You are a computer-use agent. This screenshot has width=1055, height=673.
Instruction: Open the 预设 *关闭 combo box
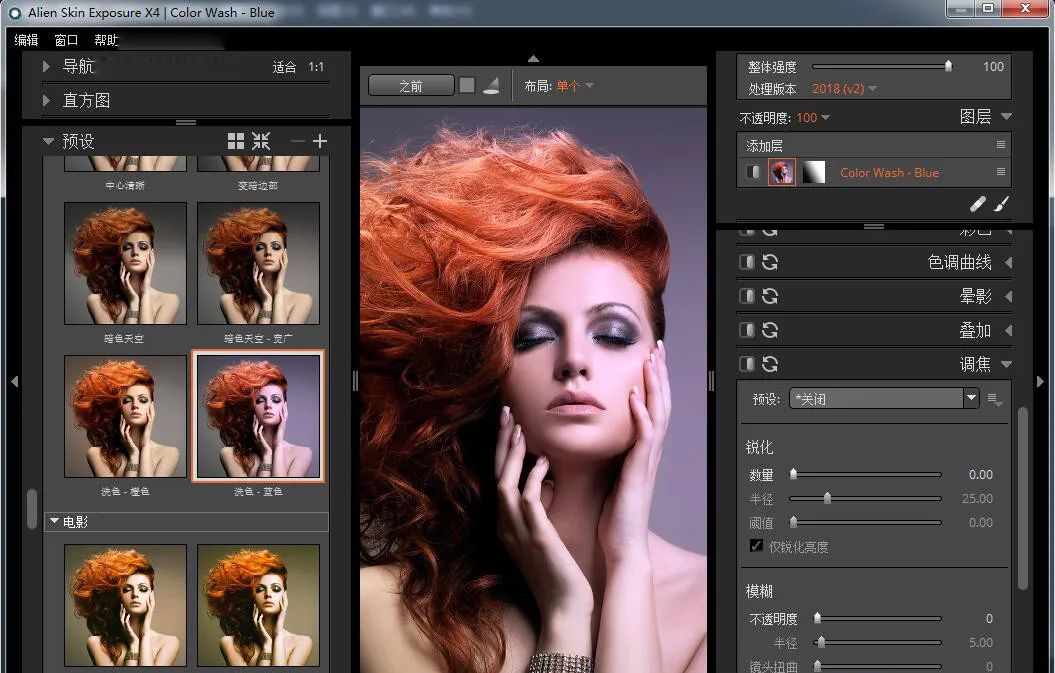point(884,398)
